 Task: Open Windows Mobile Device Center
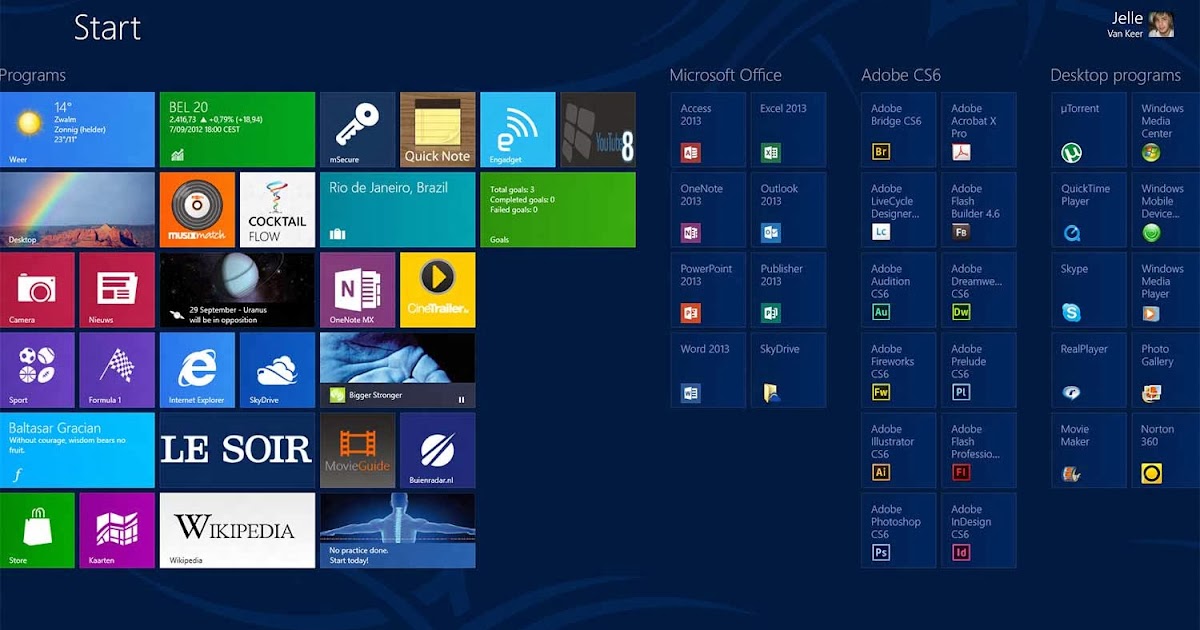[1166, 210]
